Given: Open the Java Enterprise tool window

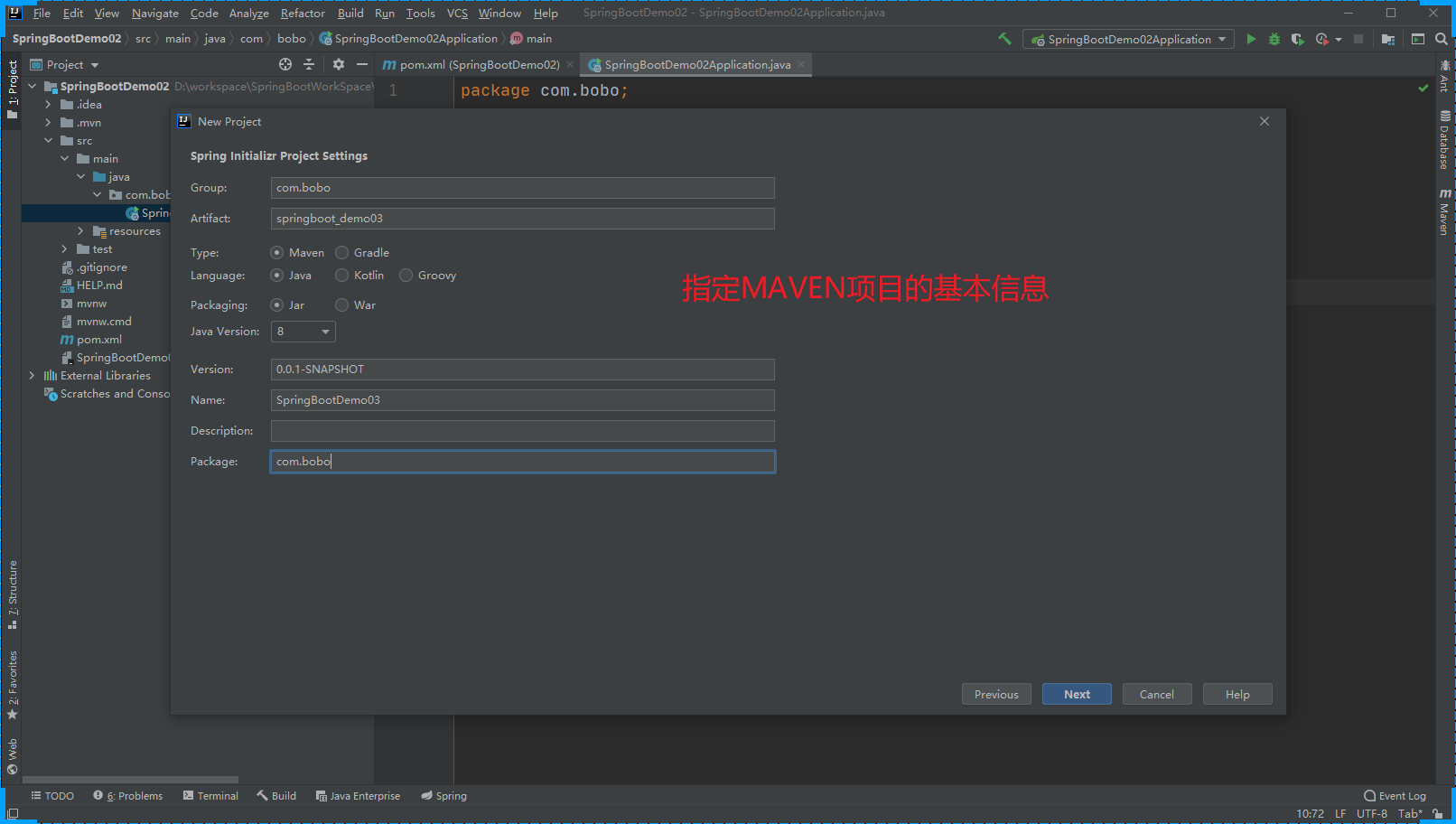Looking at the screenshot, I should [358, 796].
